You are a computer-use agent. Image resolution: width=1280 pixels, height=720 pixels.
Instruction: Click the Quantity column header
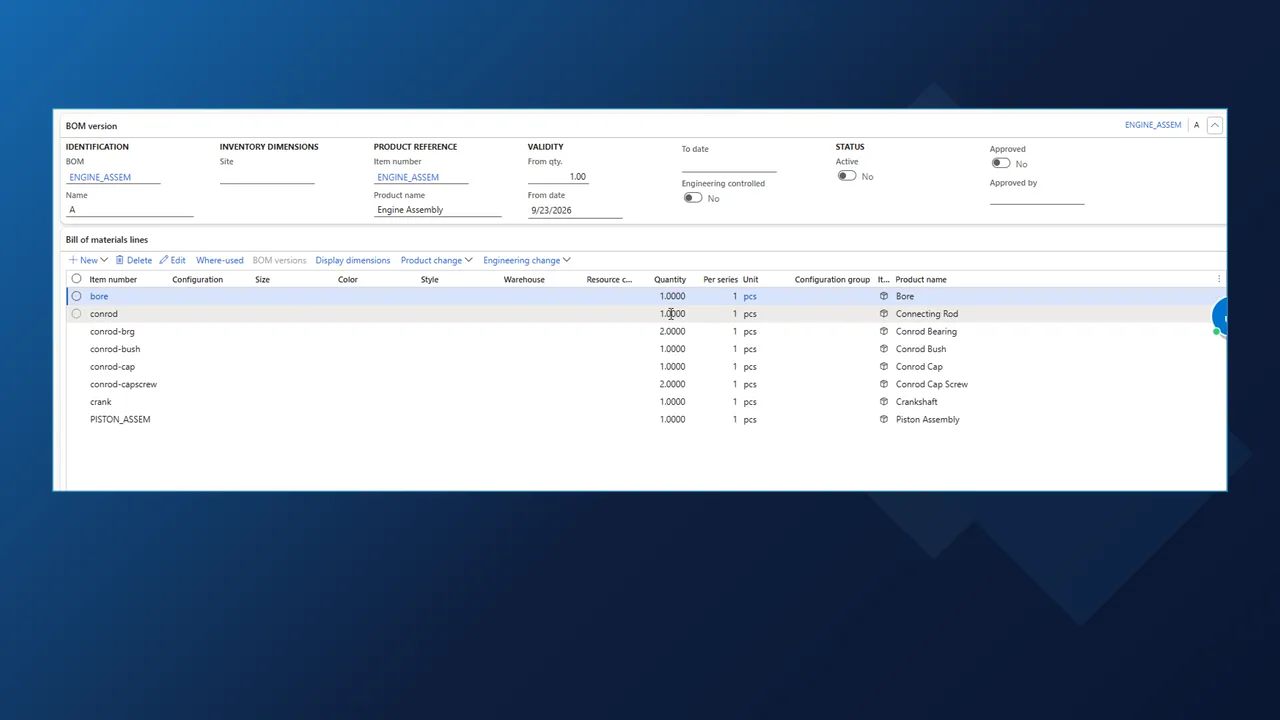[x=670, y=279]
